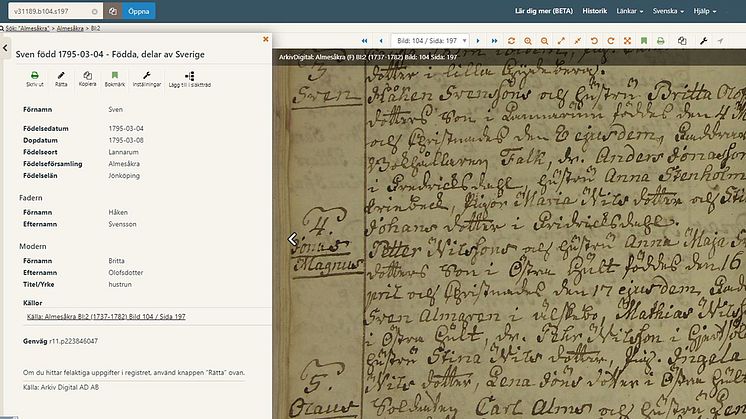Viewport: 746px width, 419px height.
Task: Close the record details panel
Action: pyautogui.click(x=266, y=39)
